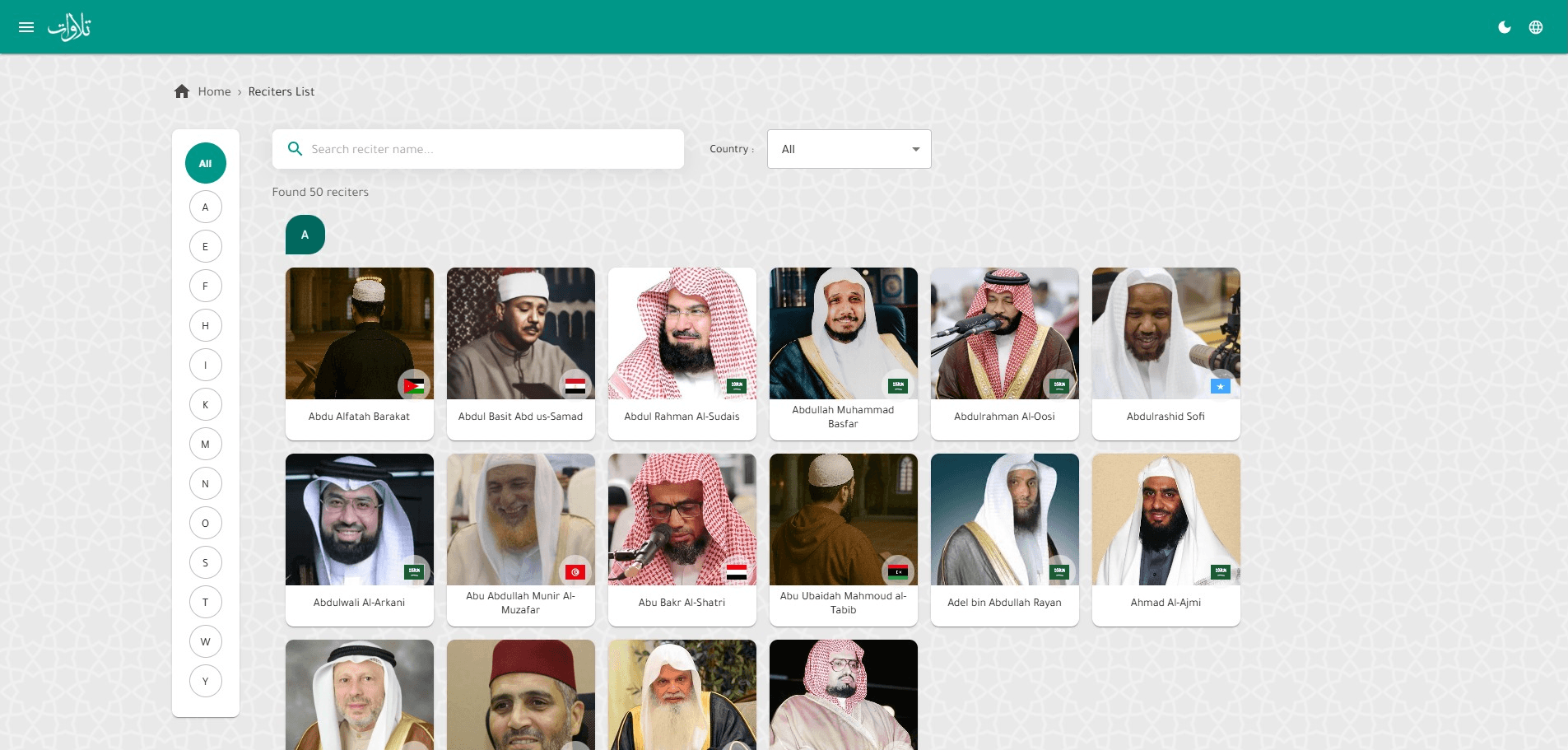Image resolution: width=1568 pixels, height=750 pixels.
Task: Open the Country dropdown
Action: (849, 149)
